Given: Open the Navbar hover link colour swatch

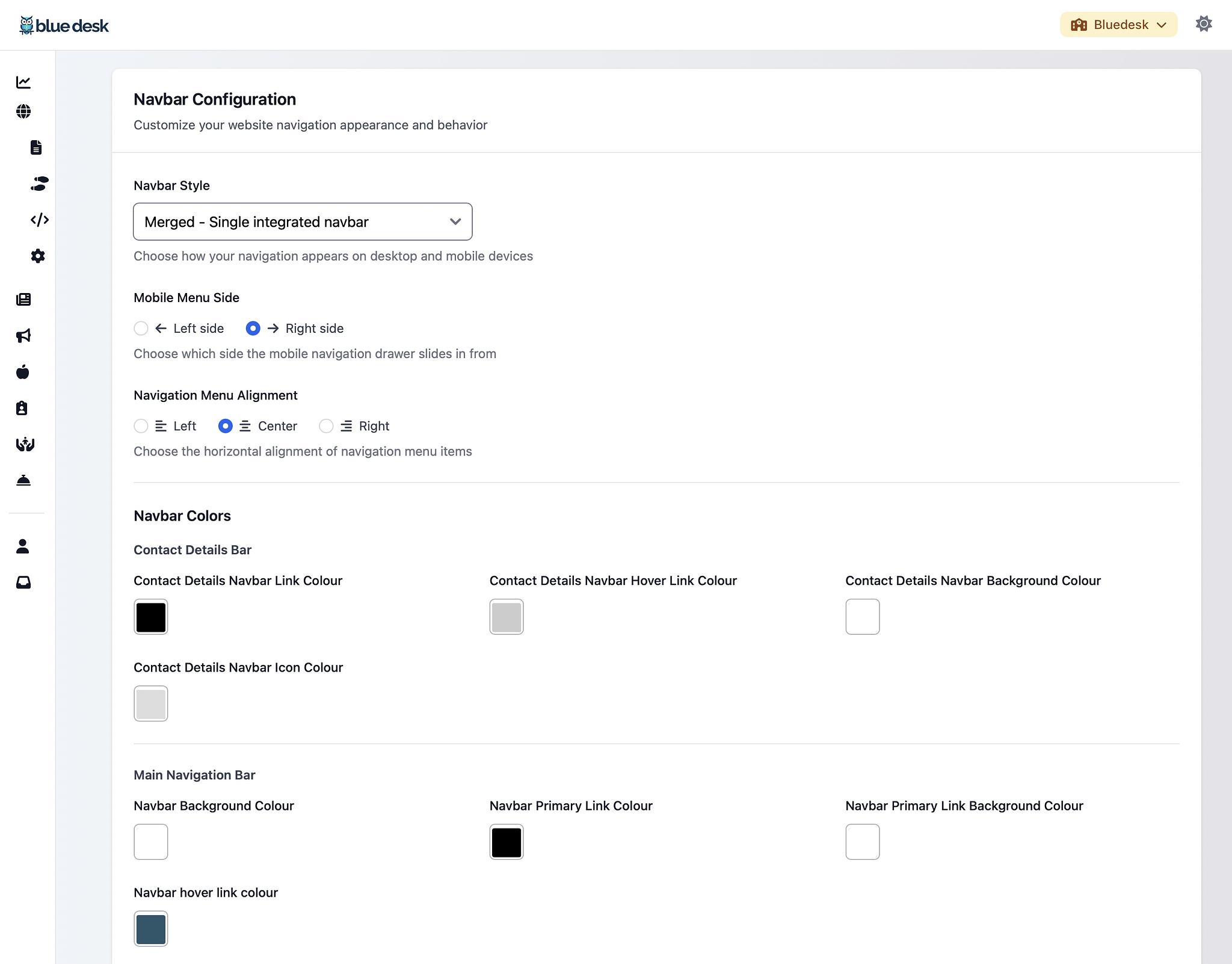Looking at the screenshot, I should pos(151,928).
